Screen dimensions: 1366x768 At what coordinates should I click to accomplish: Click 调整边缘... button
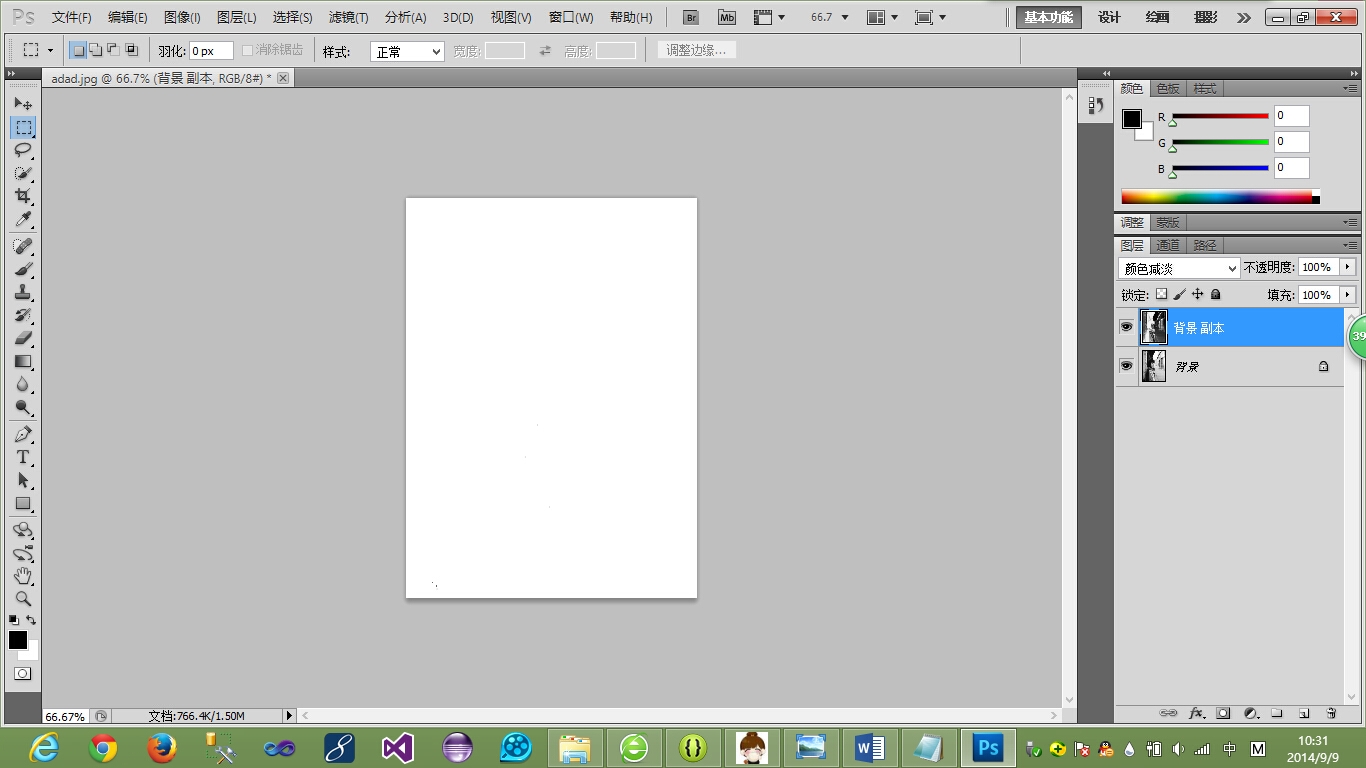click(697, 50)
